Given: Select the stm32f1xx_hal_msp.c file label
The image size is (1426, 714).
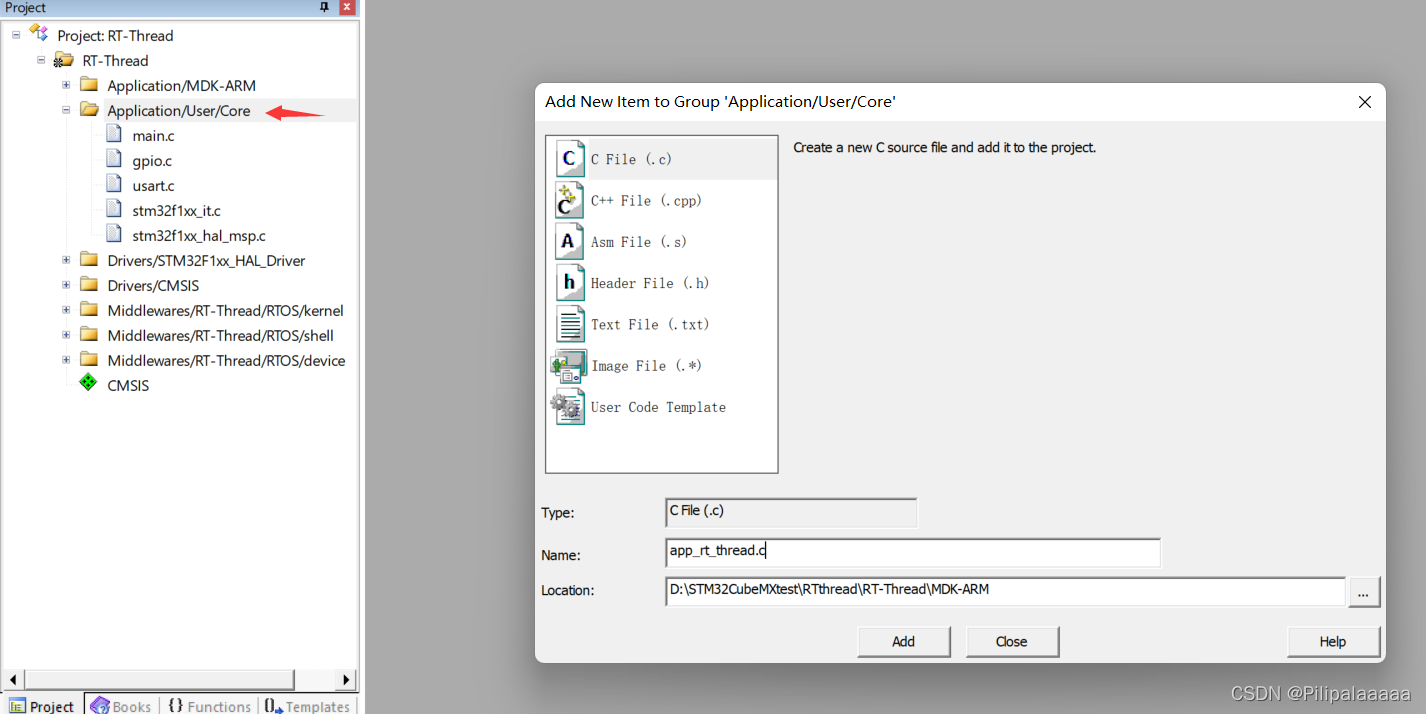Looking at the screenshot, I should point(199,235).
